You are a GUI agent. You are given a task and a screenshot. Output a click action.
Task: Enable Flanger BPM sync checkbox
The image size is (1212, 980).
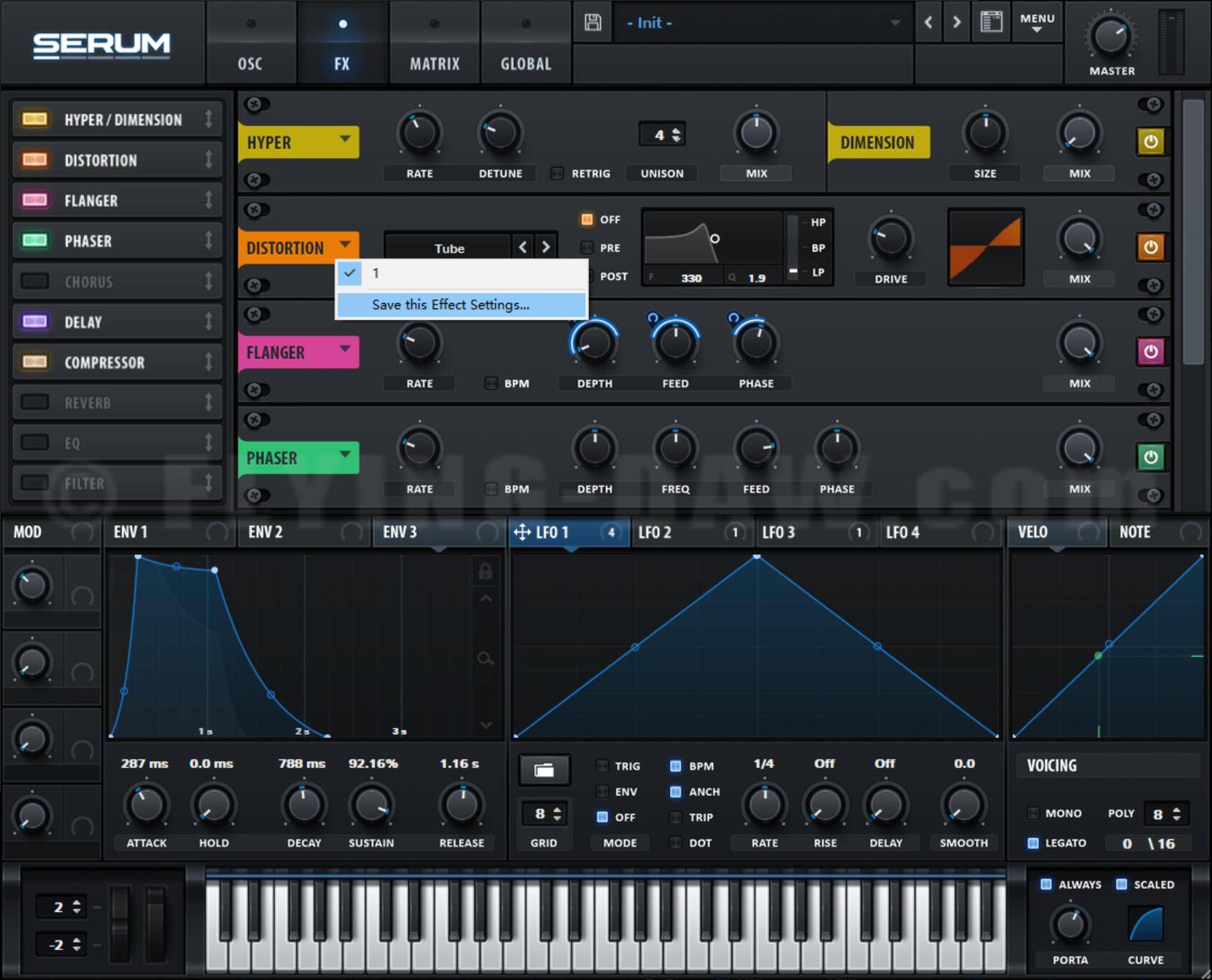(491, 383)
